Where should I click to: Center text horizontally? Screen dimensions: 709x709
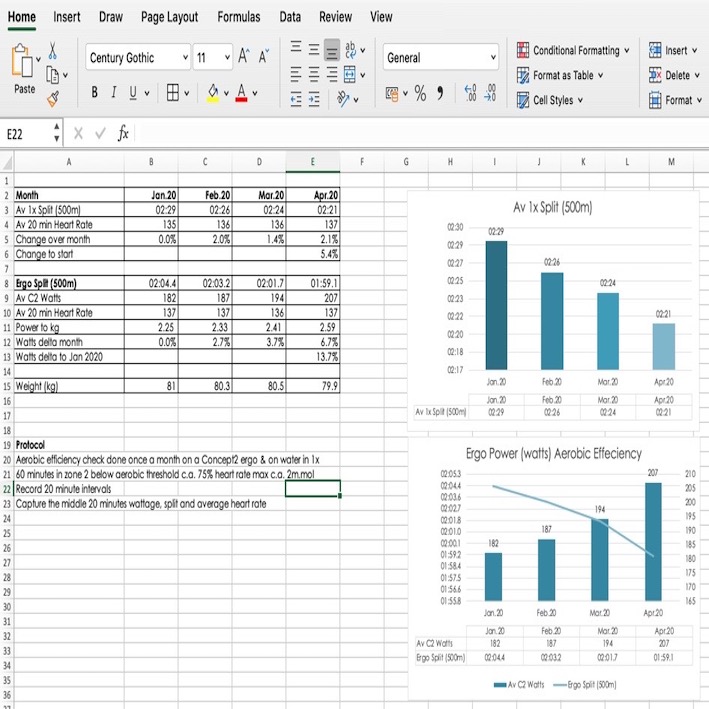pyautogui.click(x=314, y=74)
